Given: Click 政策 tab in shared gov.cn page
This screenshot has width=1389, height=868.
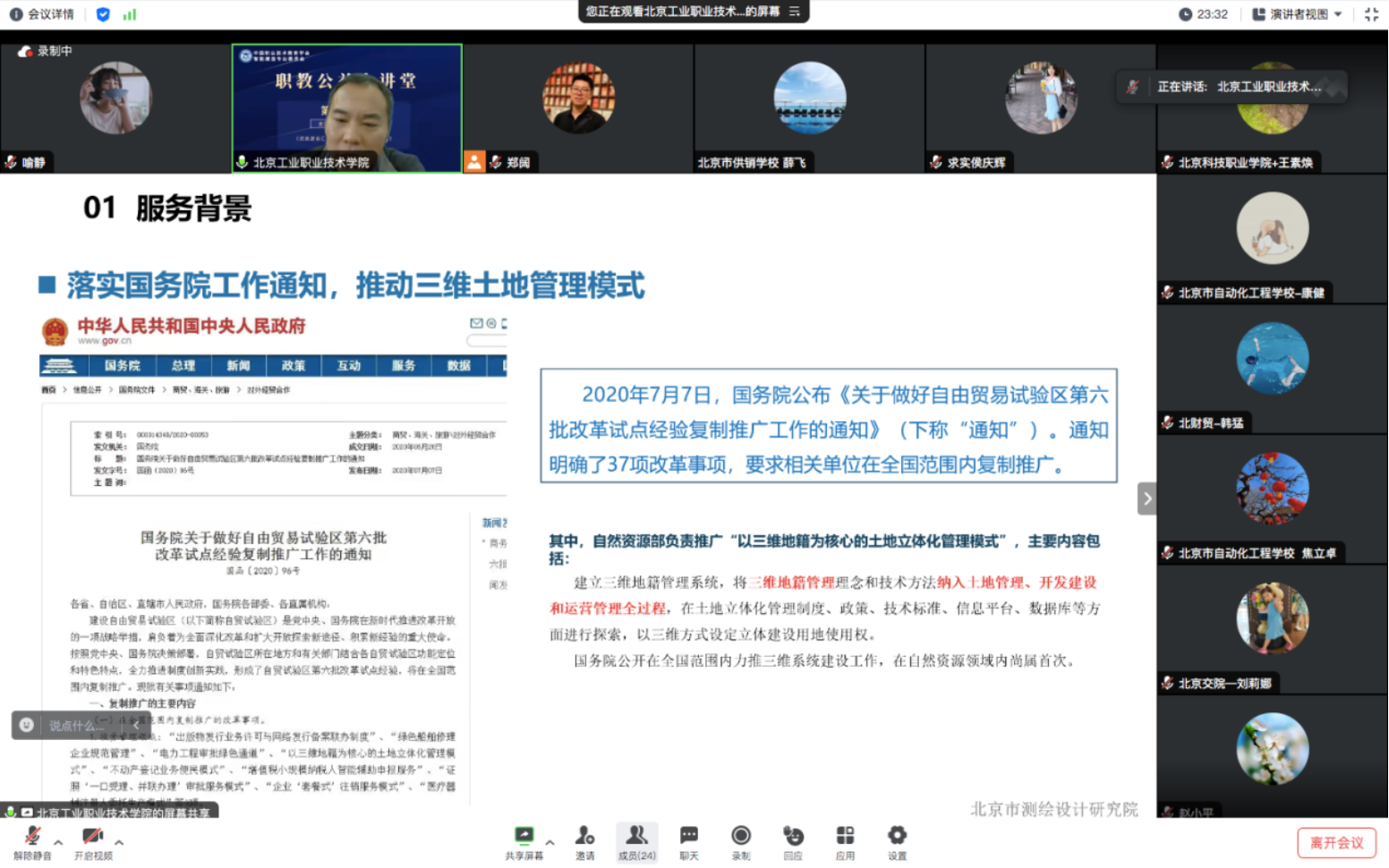Looking at the screenshot, I should (x=294, y=365).
